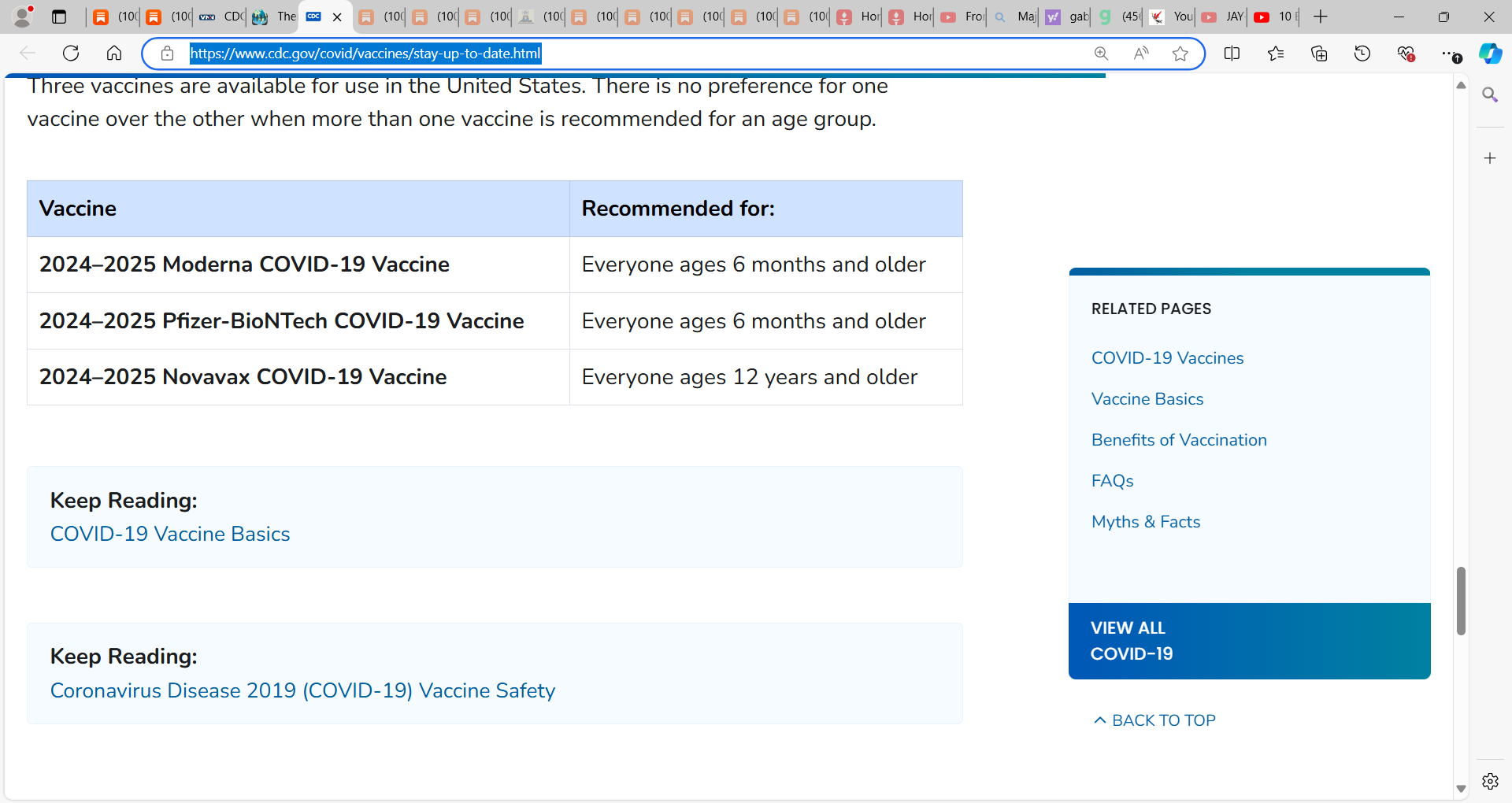Switch to the 'The' globe tab
This screenshot has height=803, width=1512.
pyautogui.click(x=274, y=17)
